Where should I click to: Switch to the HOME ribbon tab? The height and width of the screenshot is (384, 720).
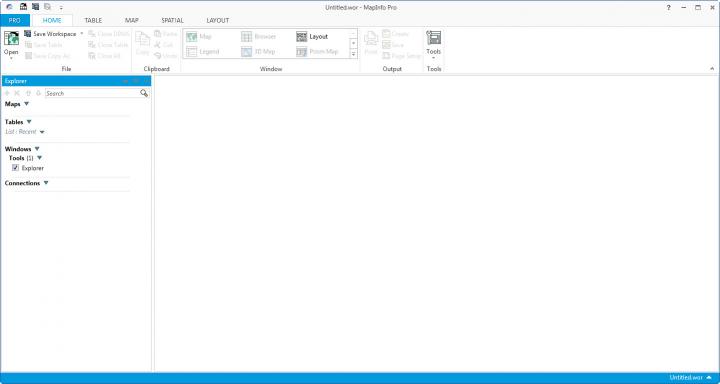52,20
